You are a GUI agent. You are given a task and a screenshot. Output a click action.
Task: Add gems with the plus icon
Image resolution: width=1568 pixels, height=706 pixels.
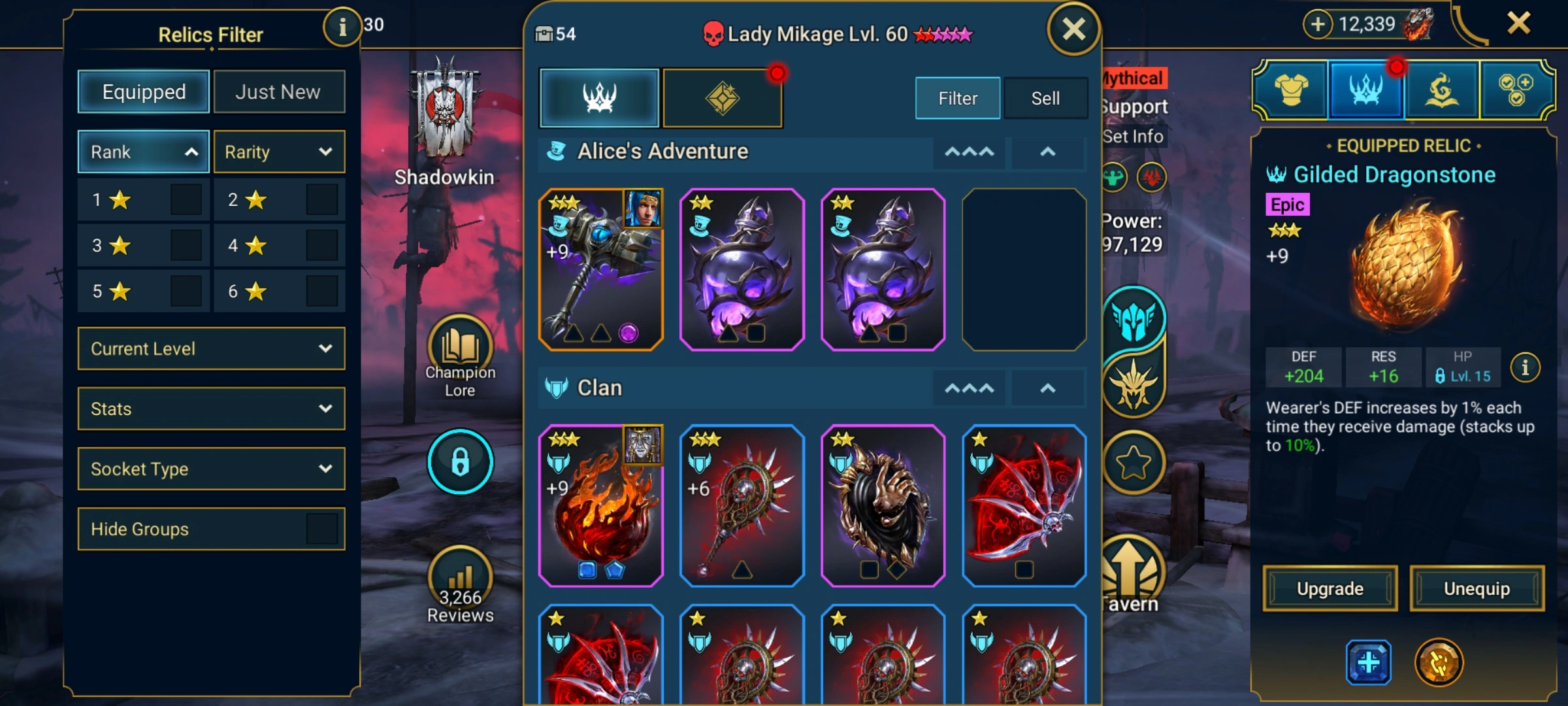click(1317, 24)
